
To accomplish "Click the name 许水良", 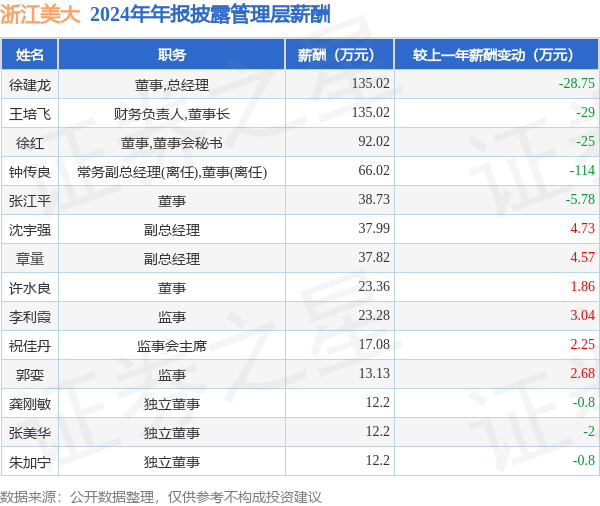I will pyautogui.click(x=29, y=288).
